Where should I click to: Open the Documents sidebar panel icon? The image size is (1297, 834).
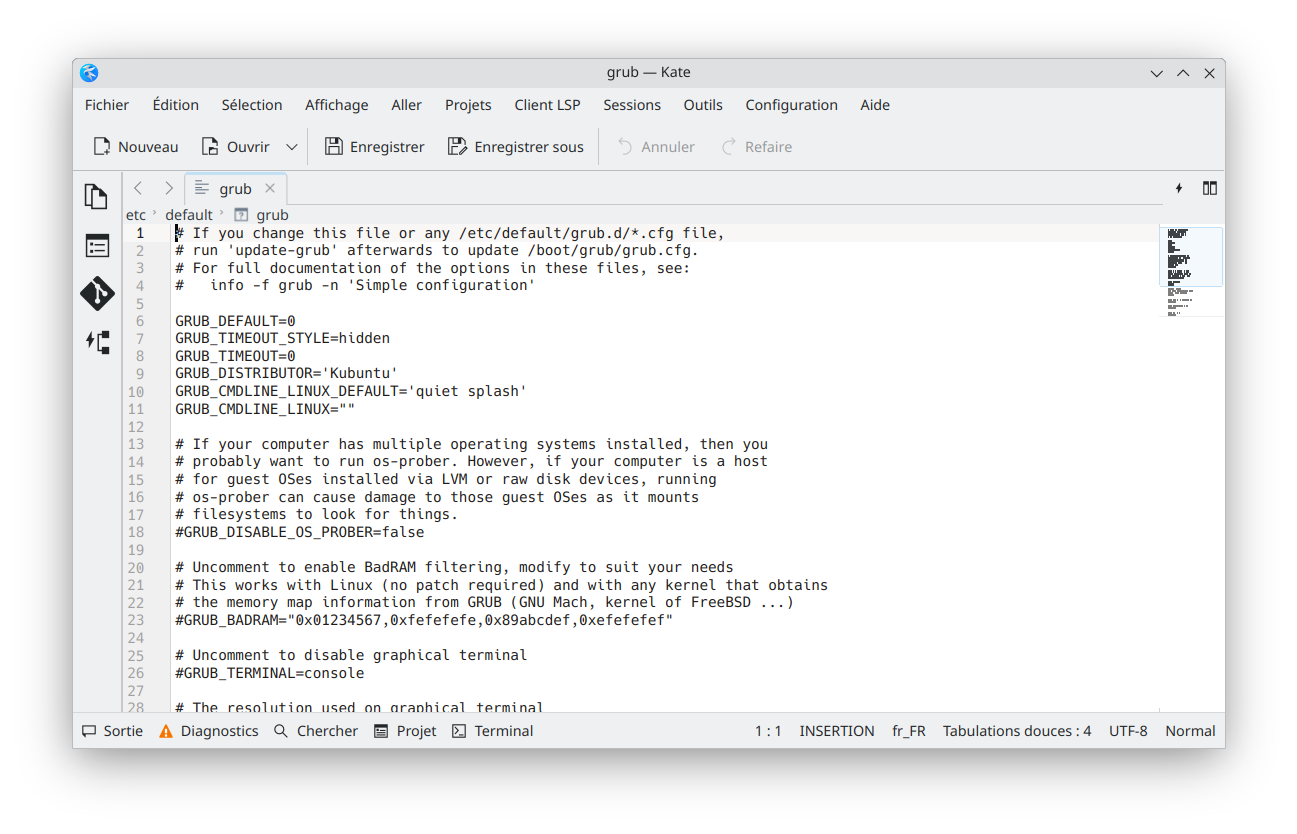pyautogui.click(x=97, y=197)
